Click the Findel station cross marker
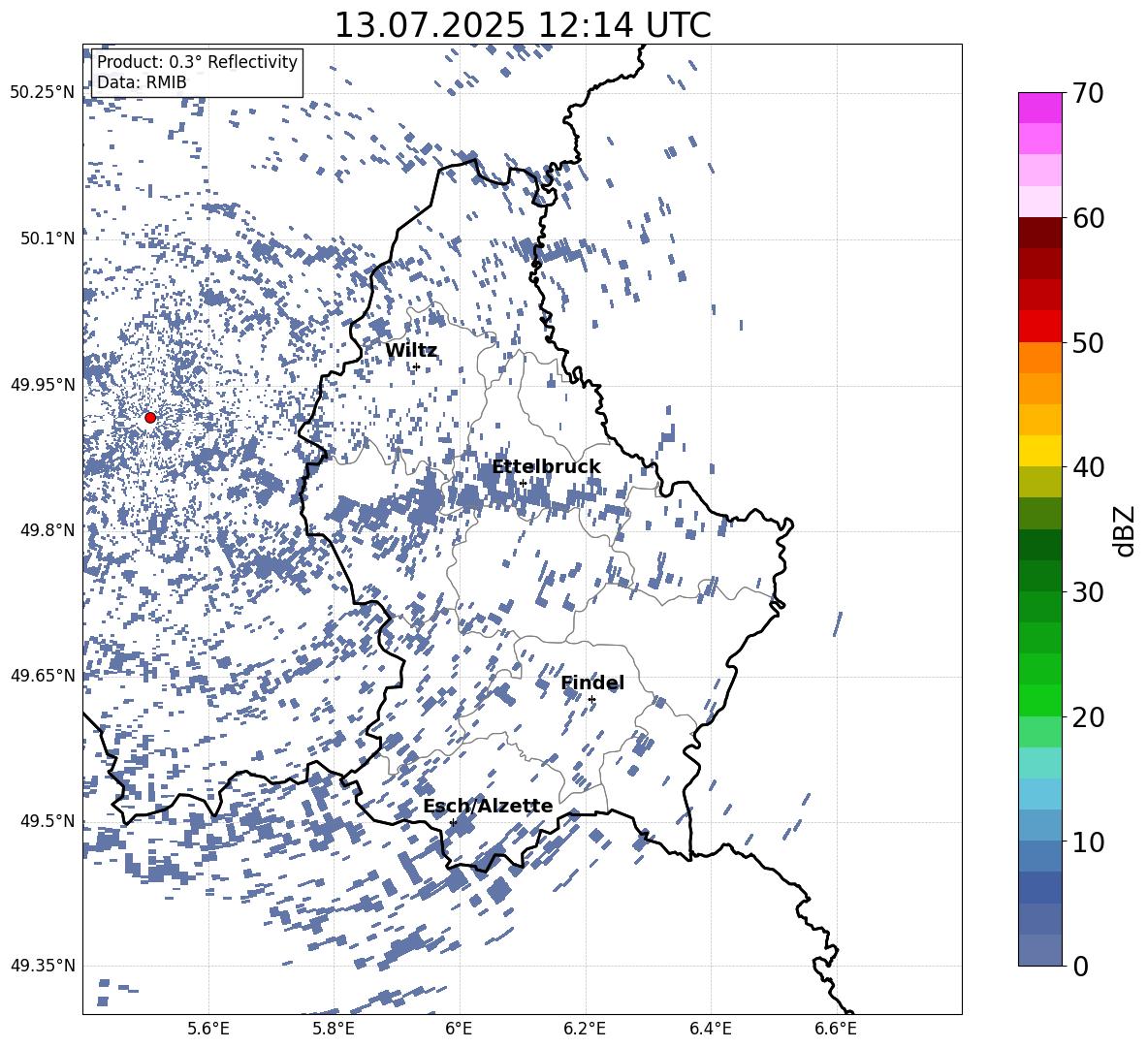 click(x=591, y=700)
